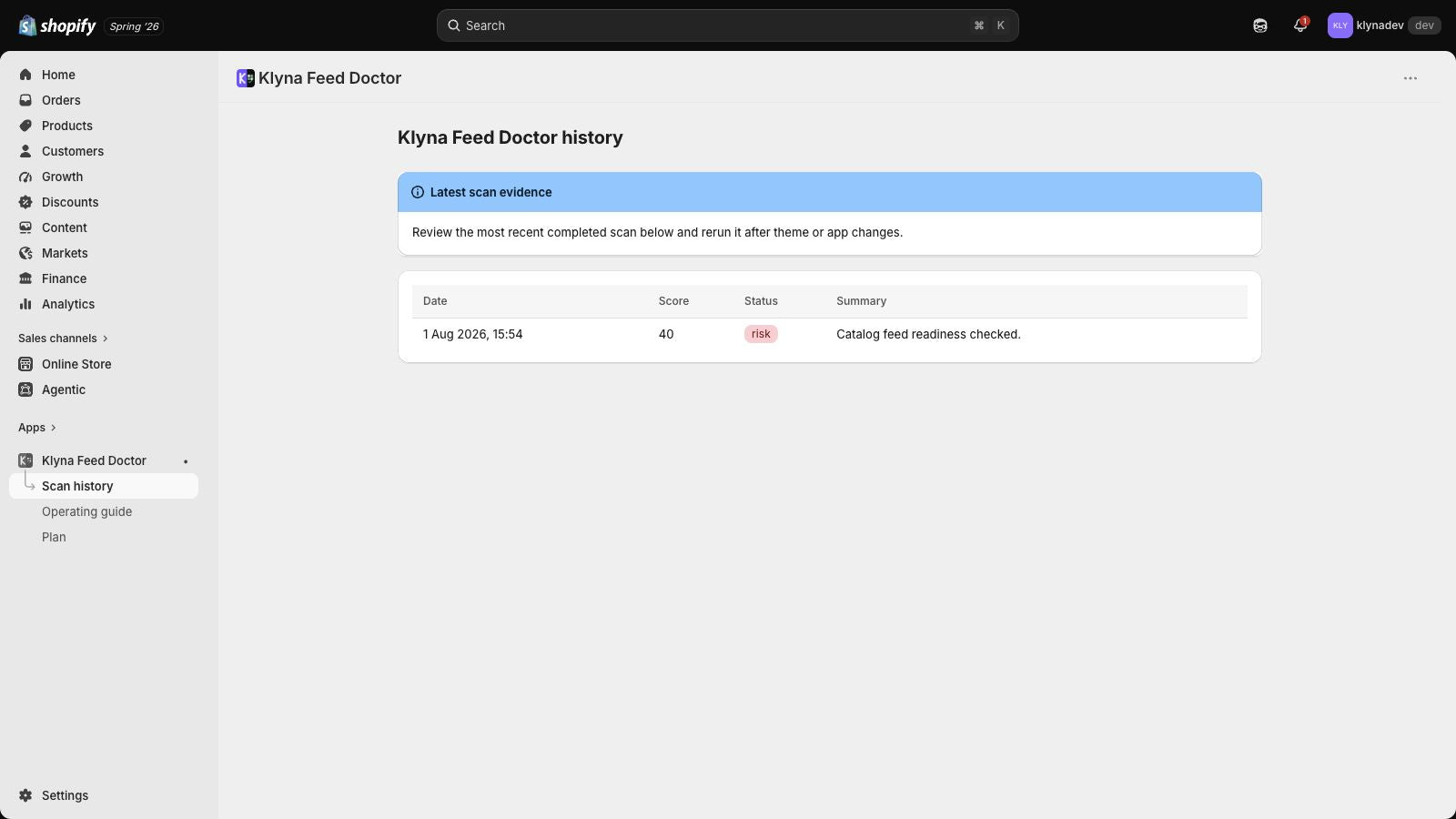Image resolution: width=1456 pixels, height=819 pixels.
Task: Open the Operating guide page
Action: (x=86, y=511)
